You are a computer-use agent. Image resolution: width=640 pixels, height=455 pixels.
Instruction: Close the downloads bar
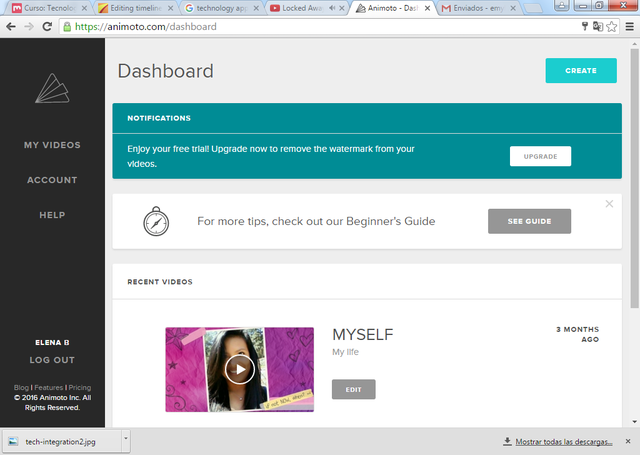click(628, 441)
